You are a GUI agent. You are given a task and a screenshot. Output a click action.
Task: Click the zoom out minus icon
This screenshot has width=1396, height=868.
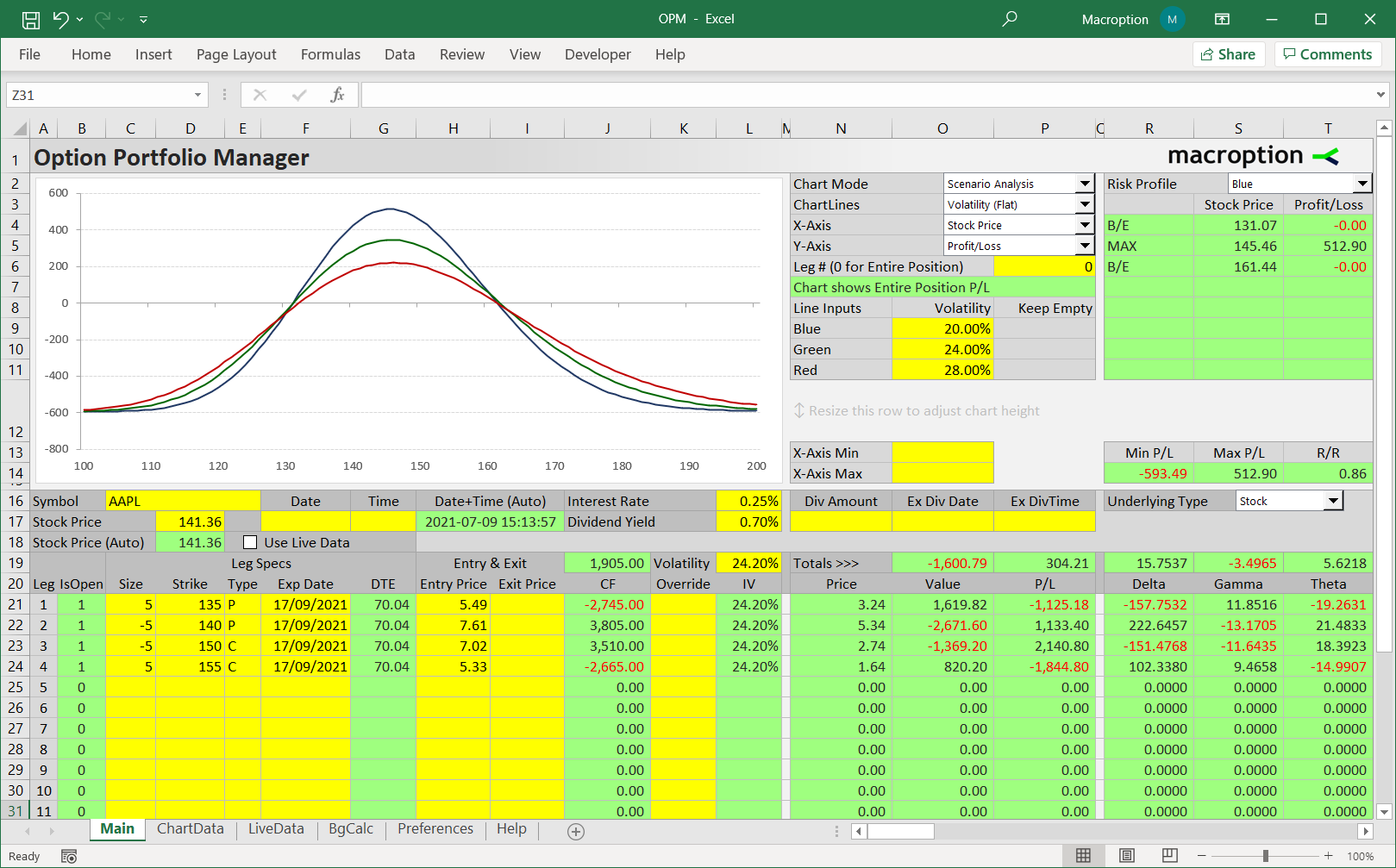(1201, 856)
